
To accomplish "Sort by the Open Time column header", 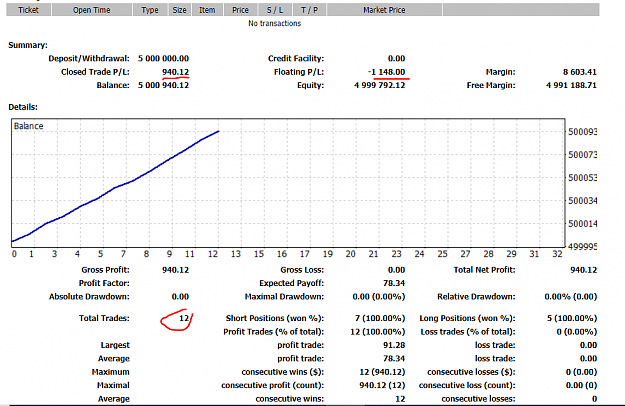I will coord(92,10).
